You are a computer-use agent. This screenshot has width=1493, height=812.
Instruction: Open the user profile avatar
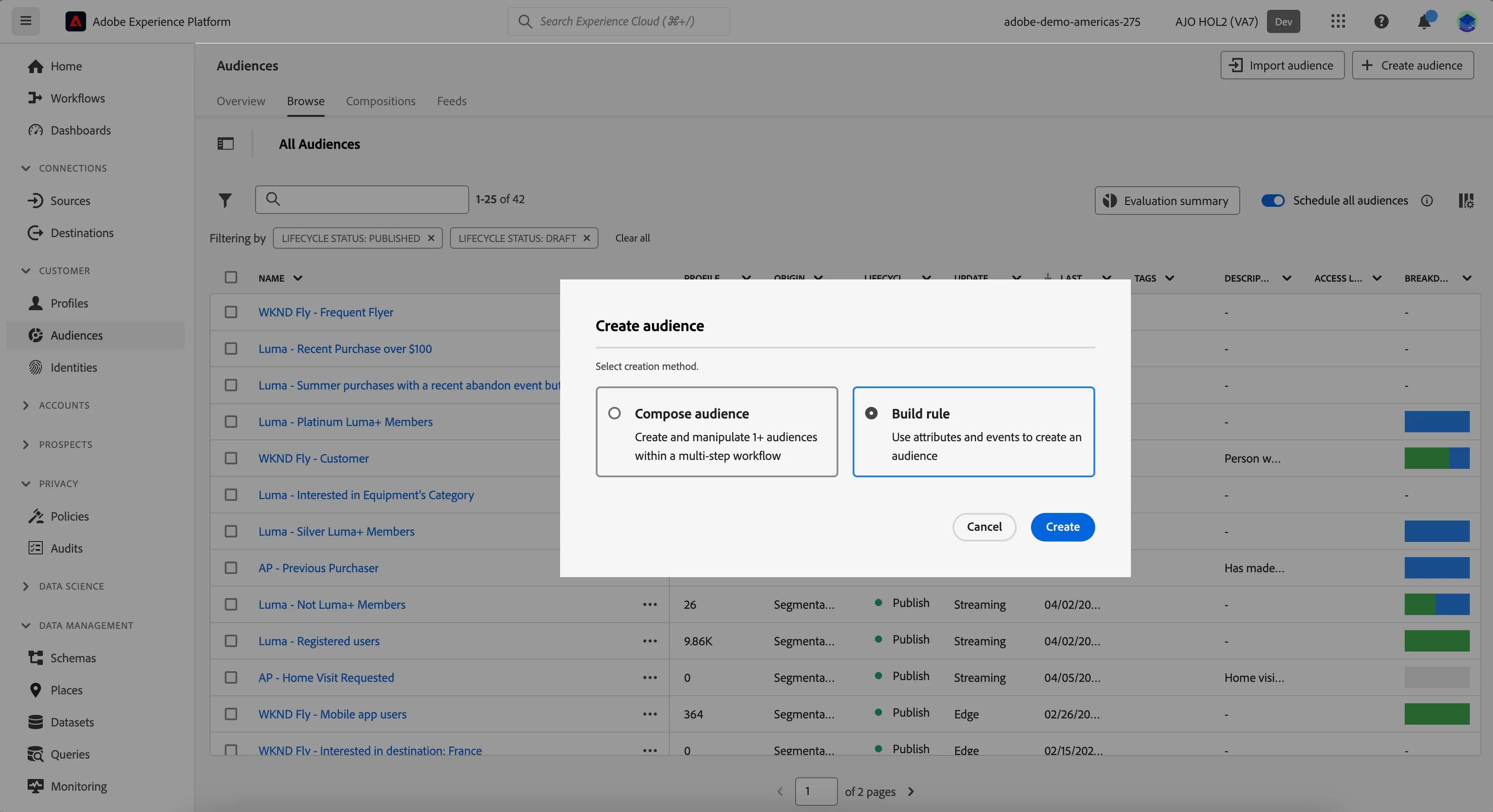[1467, 21]
